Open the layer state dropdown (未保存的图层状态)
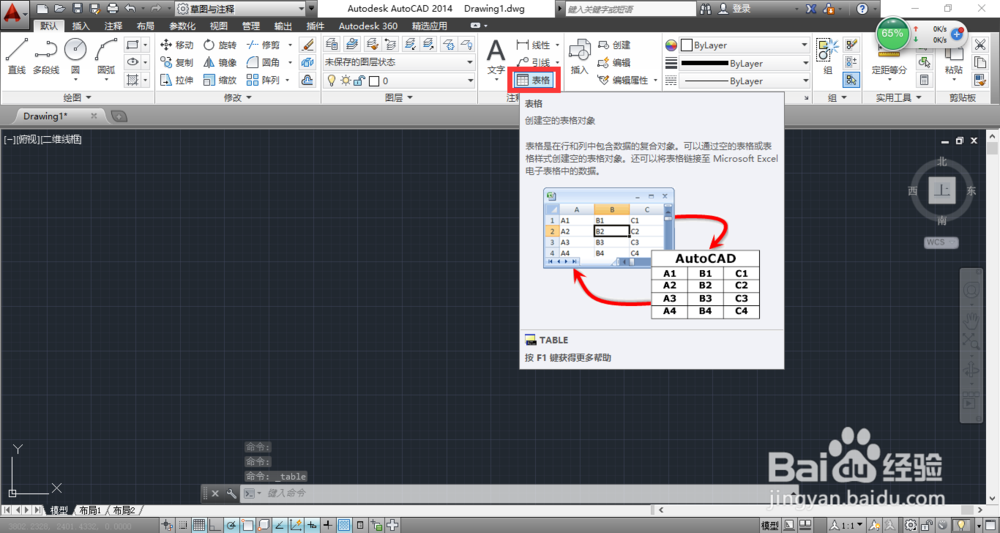Viewport: 1000px width, 533px height. (x=399, y=62)
